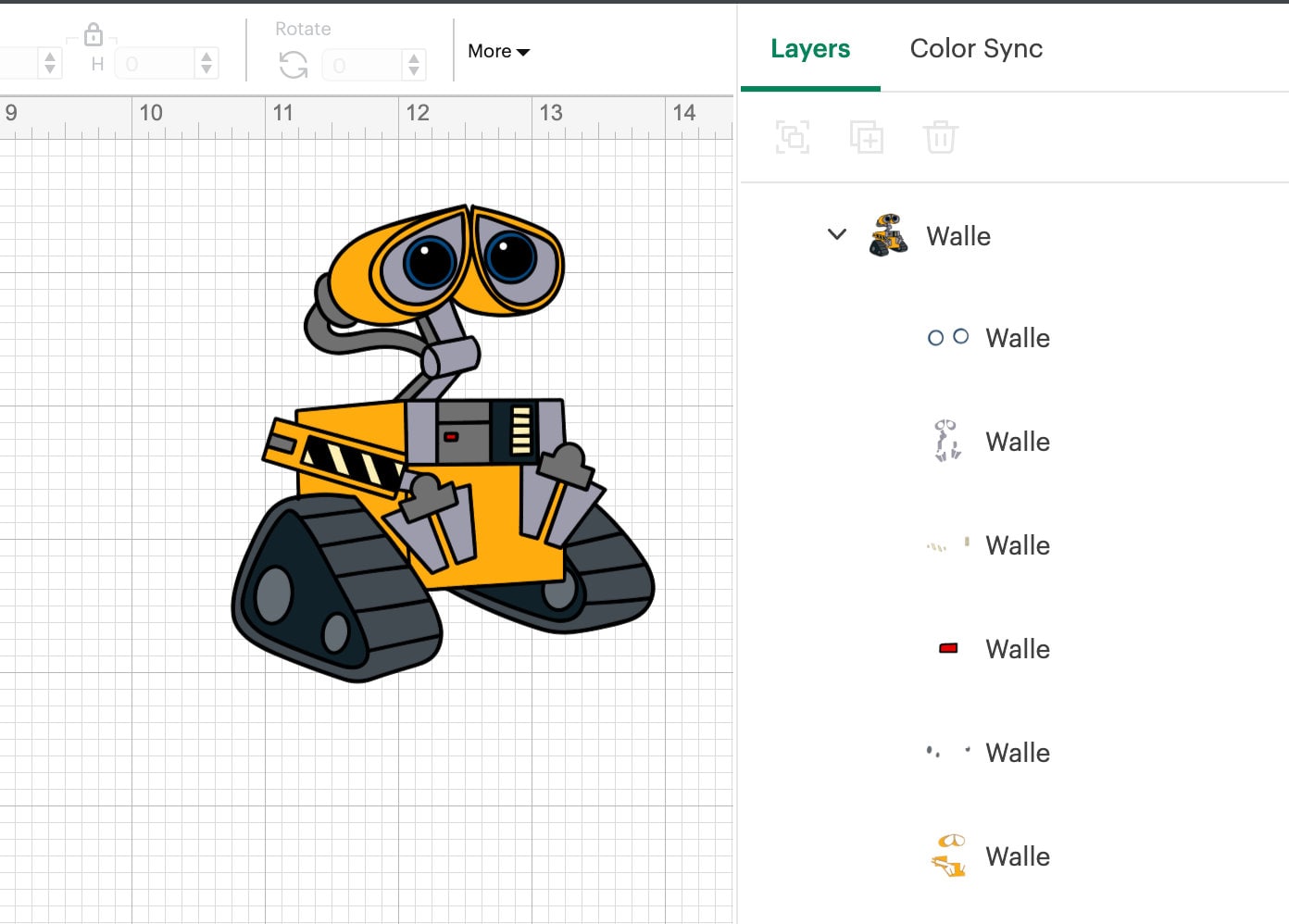Open the More dropdown in the toolbar
Image resolution: width=1289 pixels, height=924 pixels.
(x=498, y=51)
